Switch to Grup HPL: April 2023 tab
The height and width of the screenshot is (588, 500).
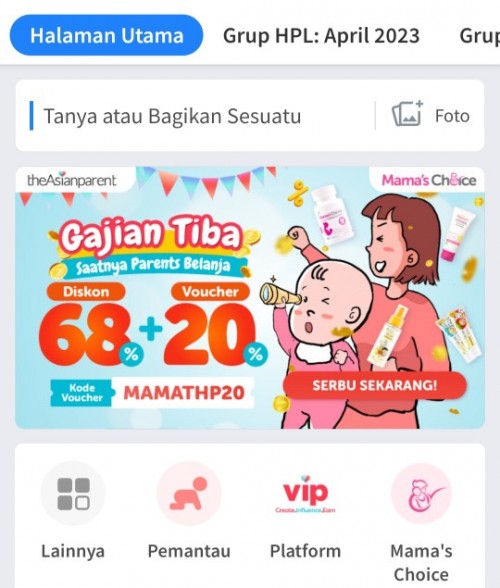[x=321, y=36]
